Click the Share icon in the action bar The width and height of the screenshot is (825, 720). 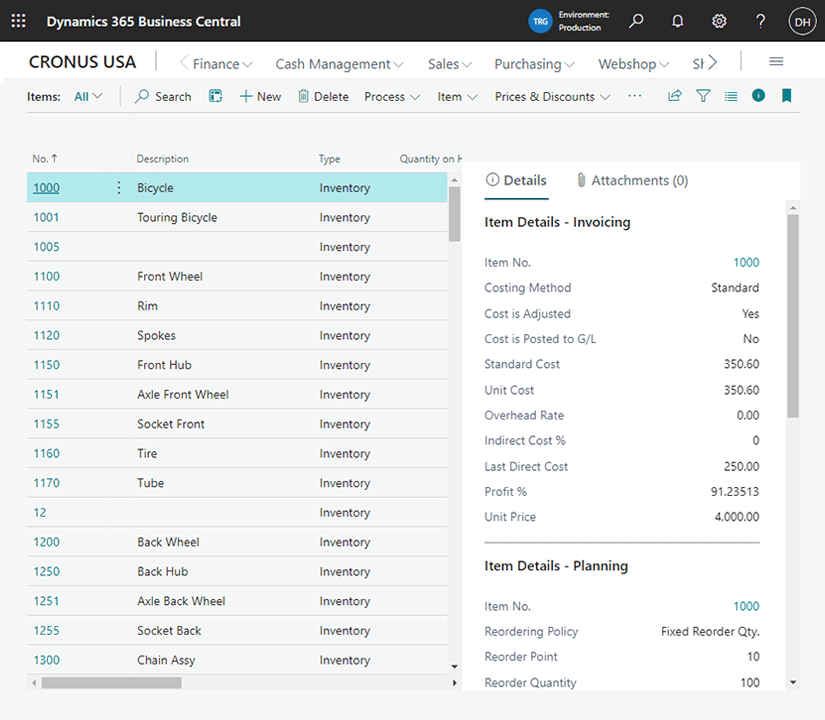675,96
